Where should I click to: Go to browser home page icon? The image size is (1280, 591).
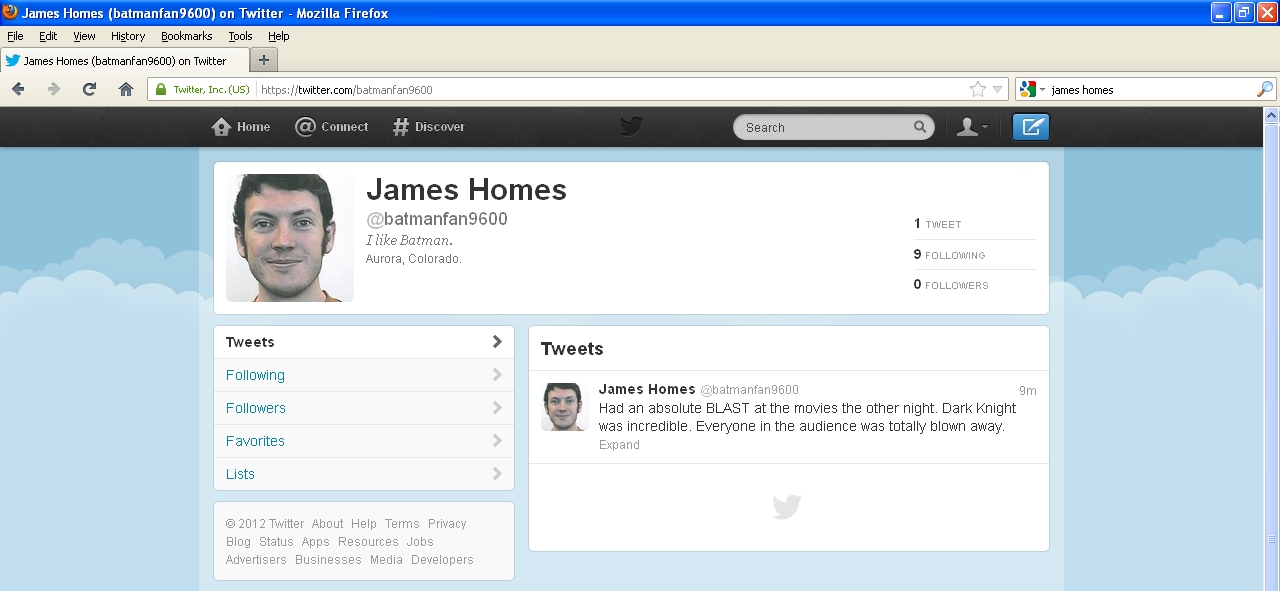coord(126,89)
